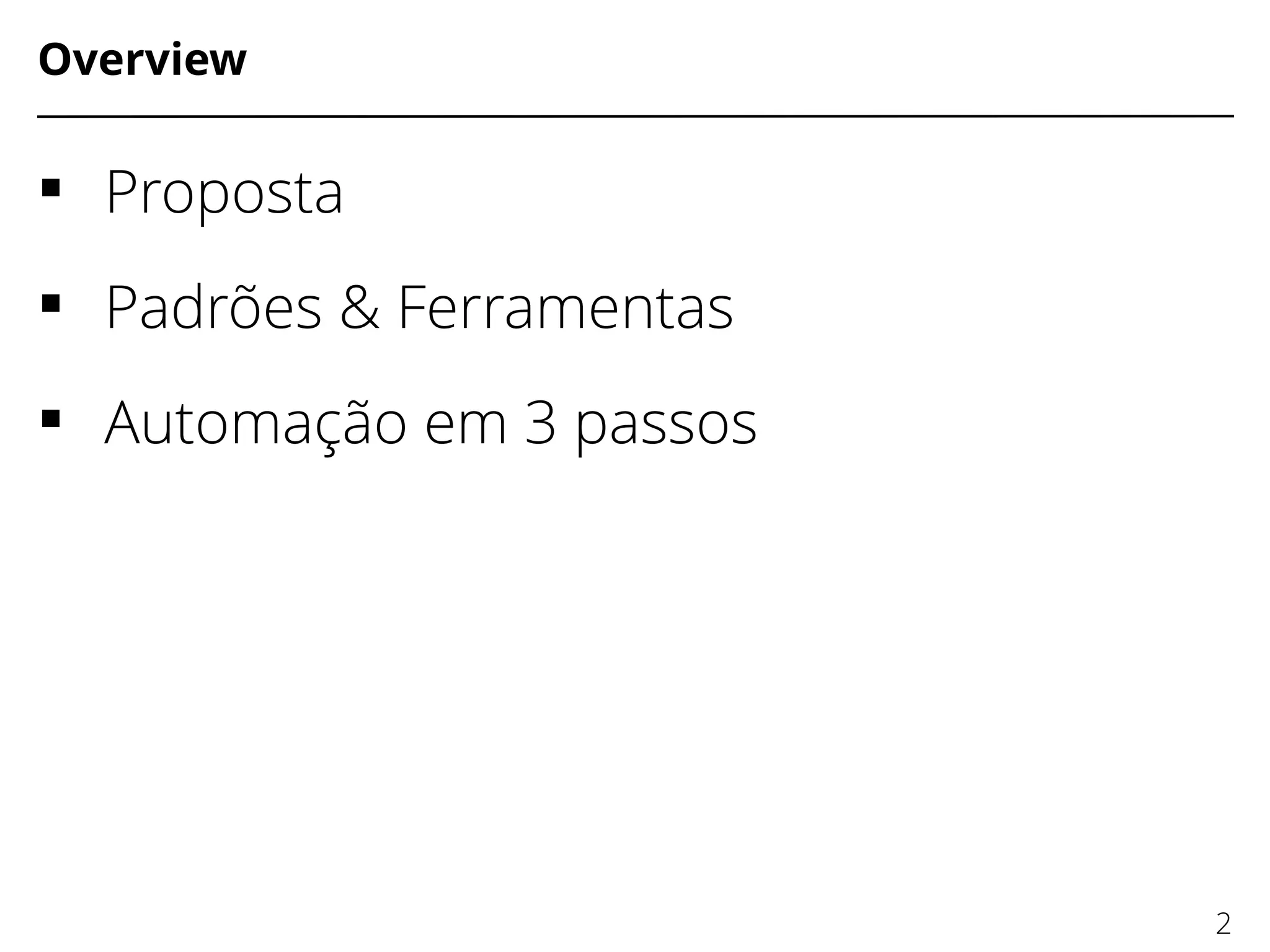1270x952 pixels.
Task: Click the horizontal line under the title
Action: tap(636, 116)
